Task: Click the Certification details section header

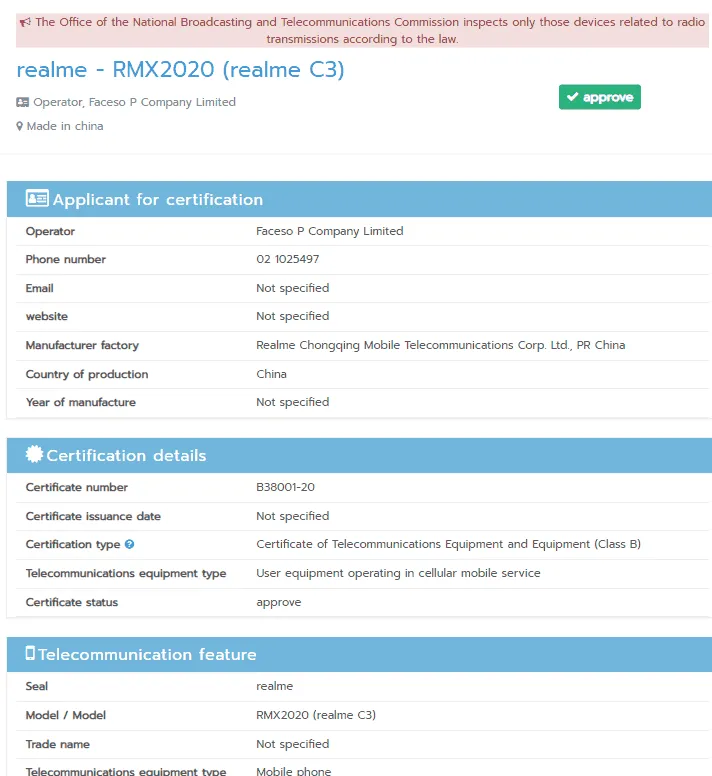Action: click(359, 455)
